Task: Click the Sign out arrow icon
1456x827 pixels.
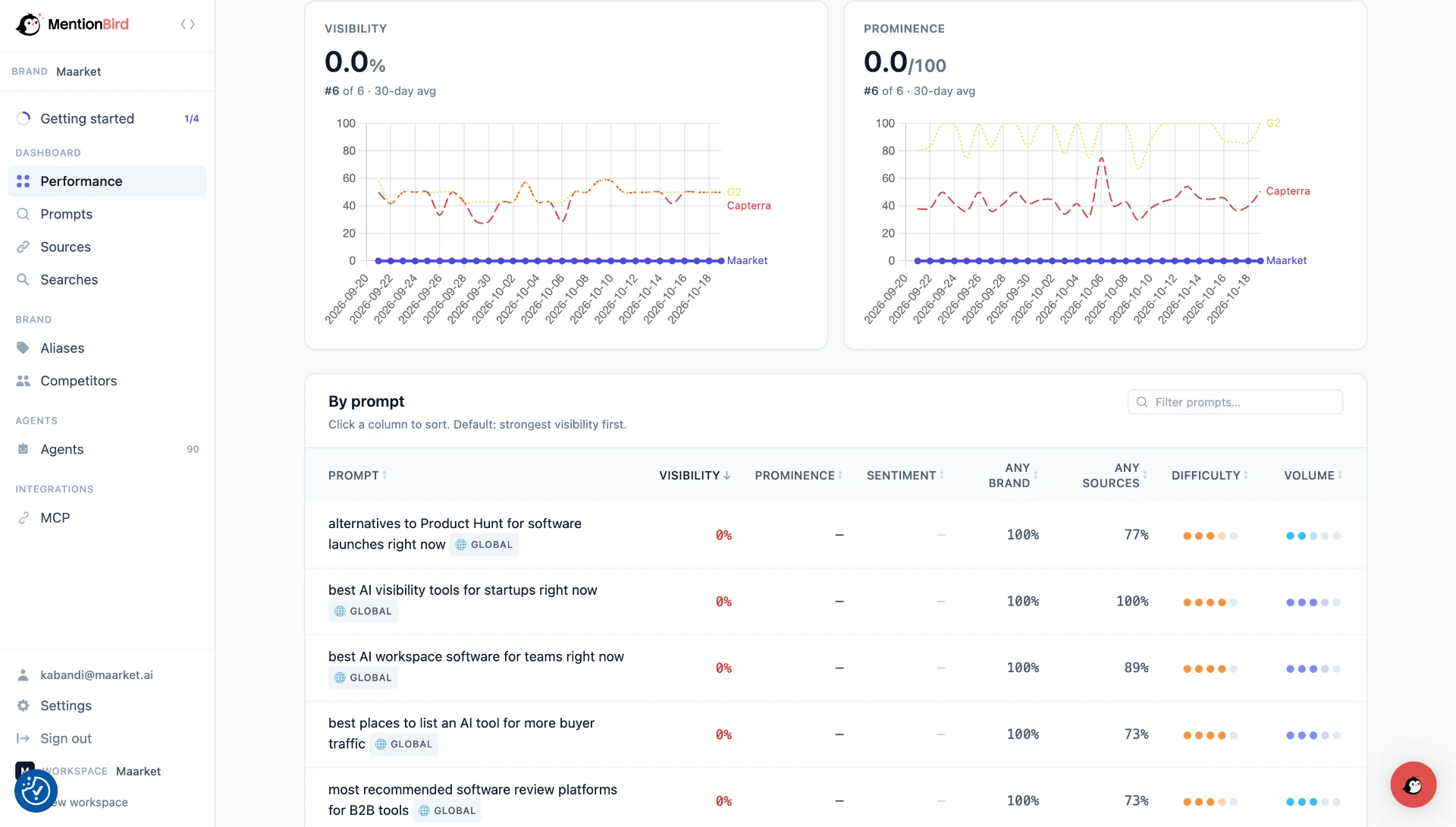Action: click(24, 738)
